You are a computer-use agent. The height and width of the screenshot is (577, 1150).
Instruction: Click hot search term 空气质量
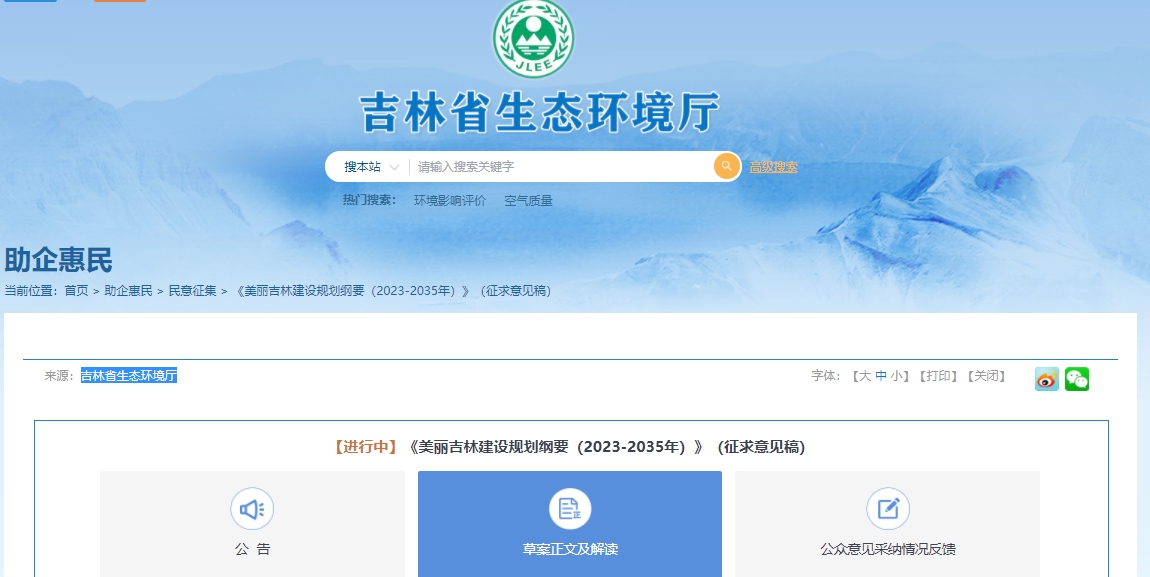(x=528, y=200)
